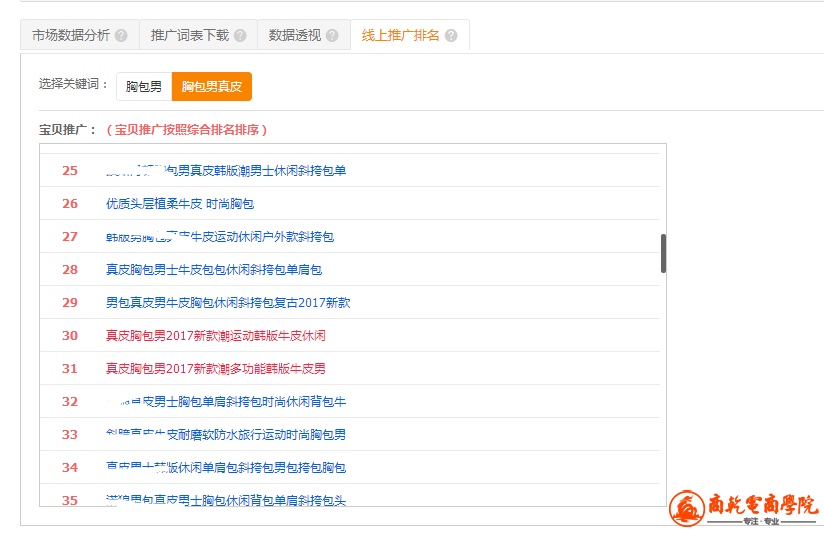
Task: Choose keyword 胸包男
Action: 144,86
